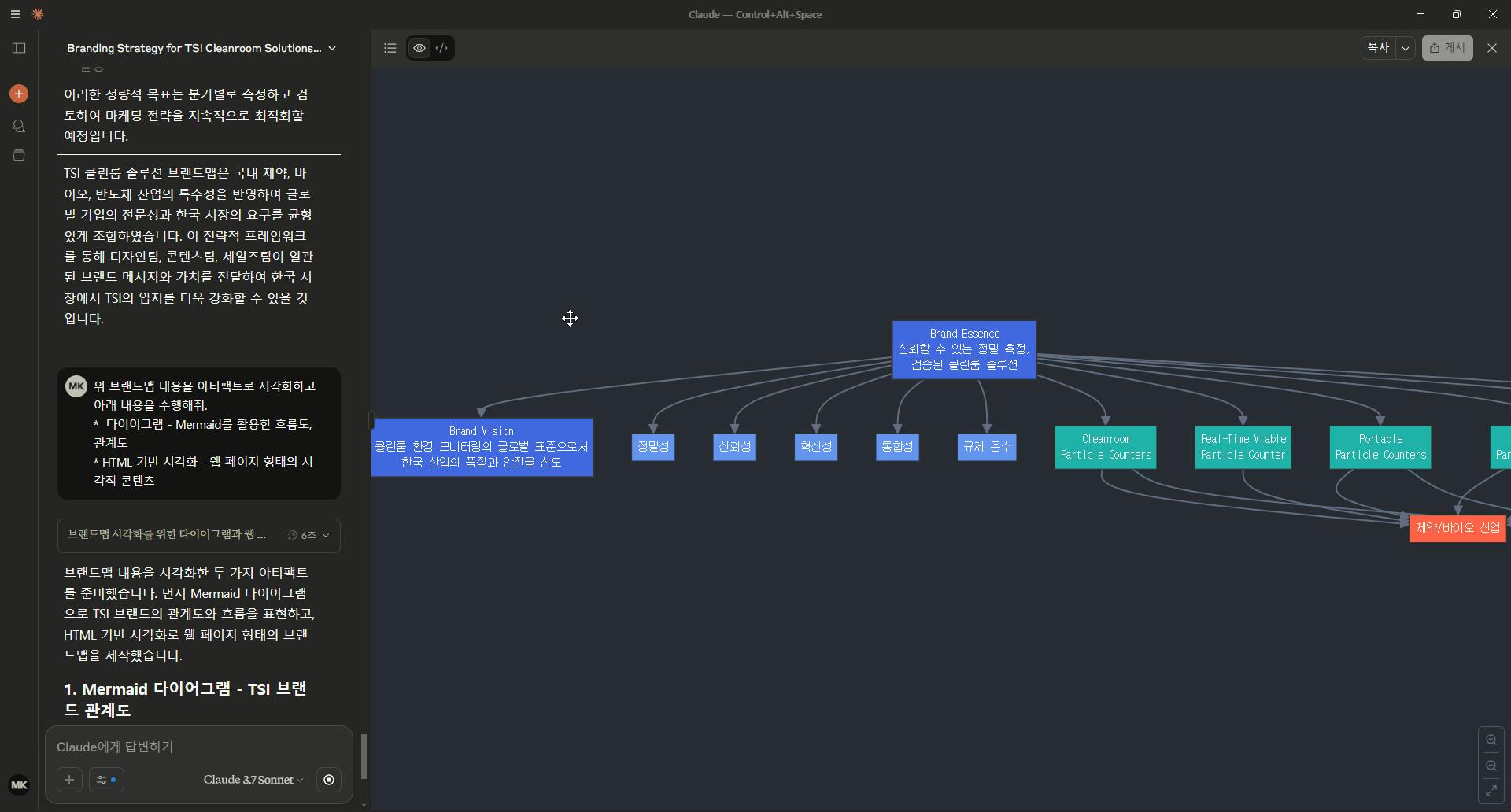Open the projects icon in the sidebar
The height and width of the screenshot is (812, 1511).
(x=19, y=155)
